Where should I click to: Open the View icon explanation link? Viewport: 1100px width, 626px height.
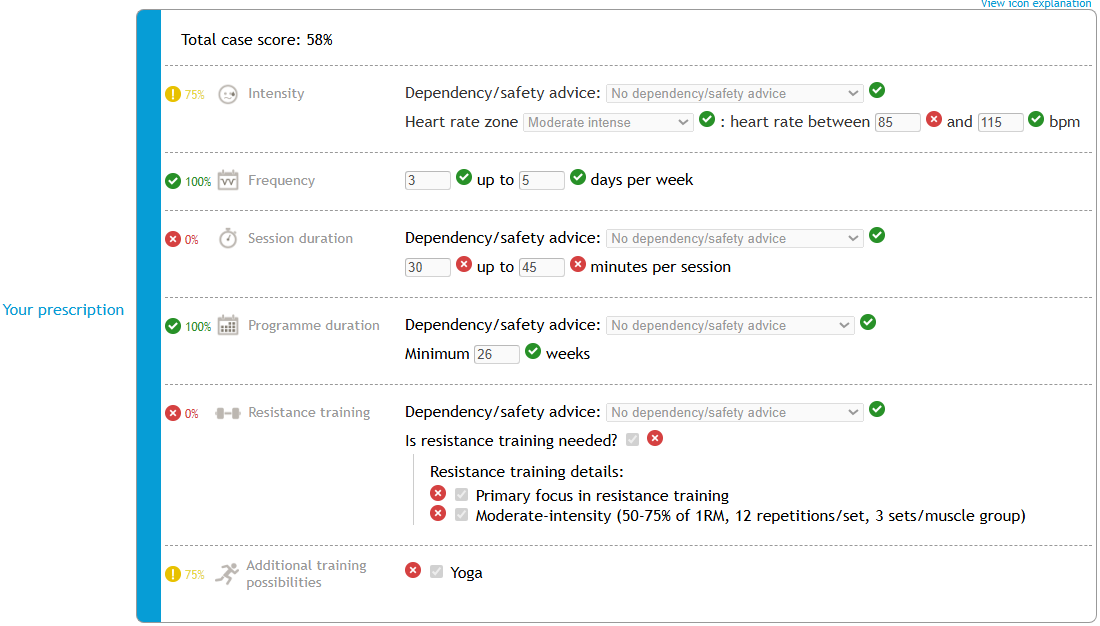(1035, 4)
